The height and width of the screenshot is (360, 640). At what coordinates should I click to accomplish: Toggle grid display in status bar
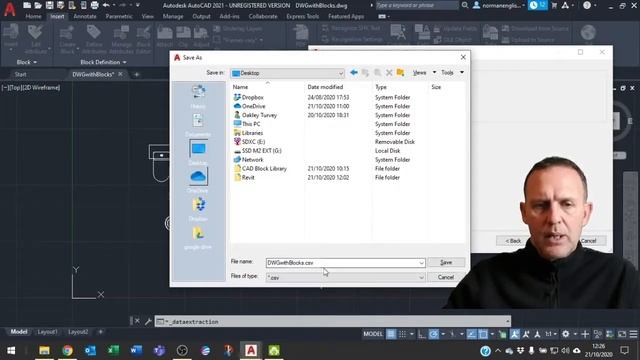391,334
